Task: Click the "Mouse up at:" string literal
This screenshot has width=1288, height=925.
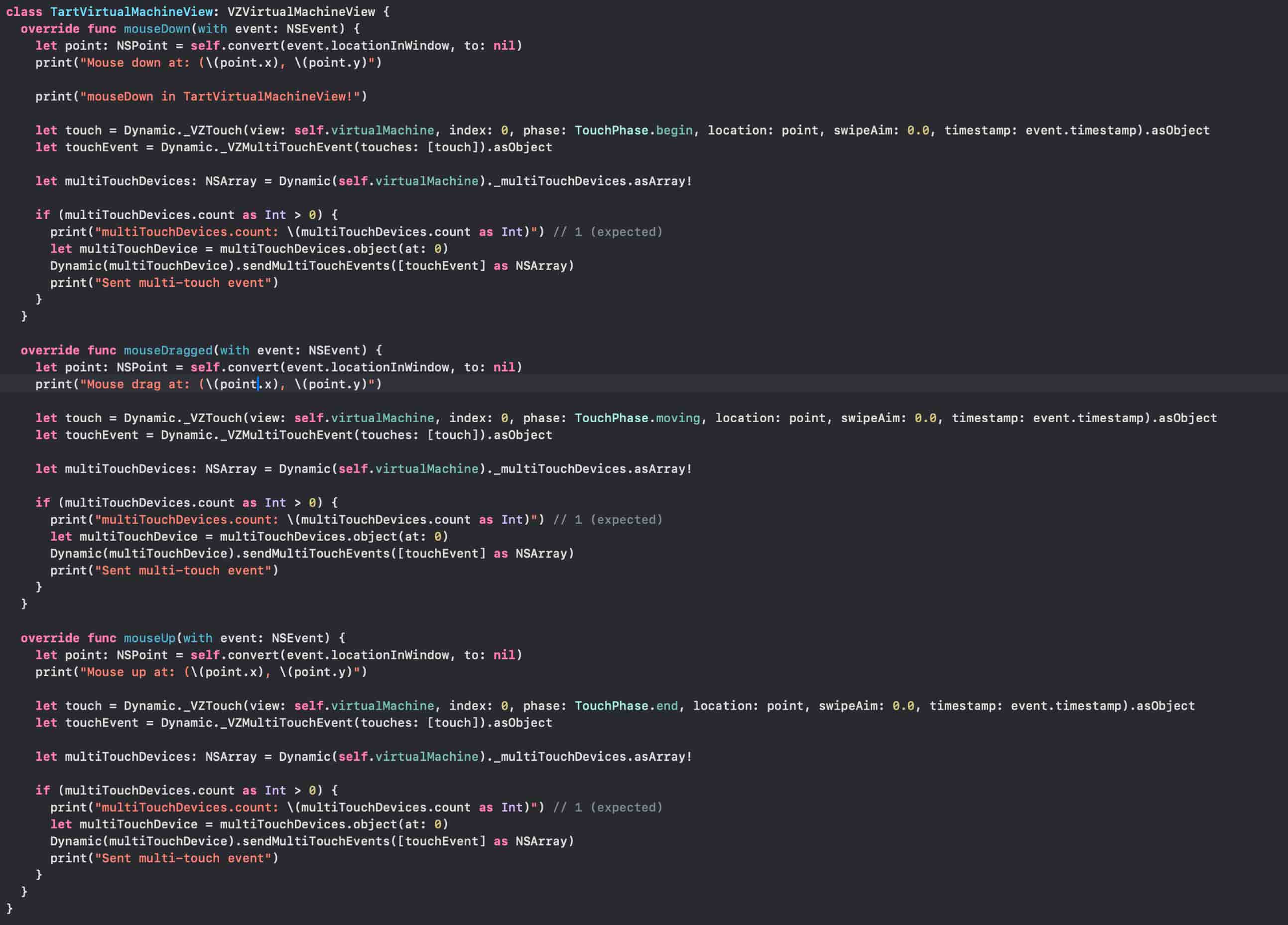Action: tap(127, 672)
